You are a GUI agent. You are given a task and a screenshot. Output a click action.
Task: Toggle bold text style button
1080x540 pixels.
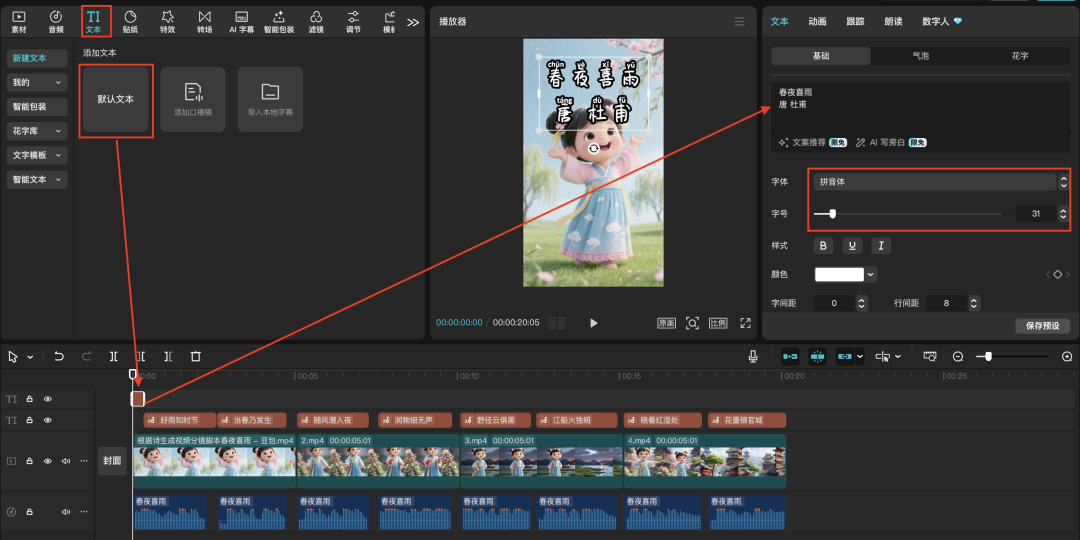coord(824,246)
